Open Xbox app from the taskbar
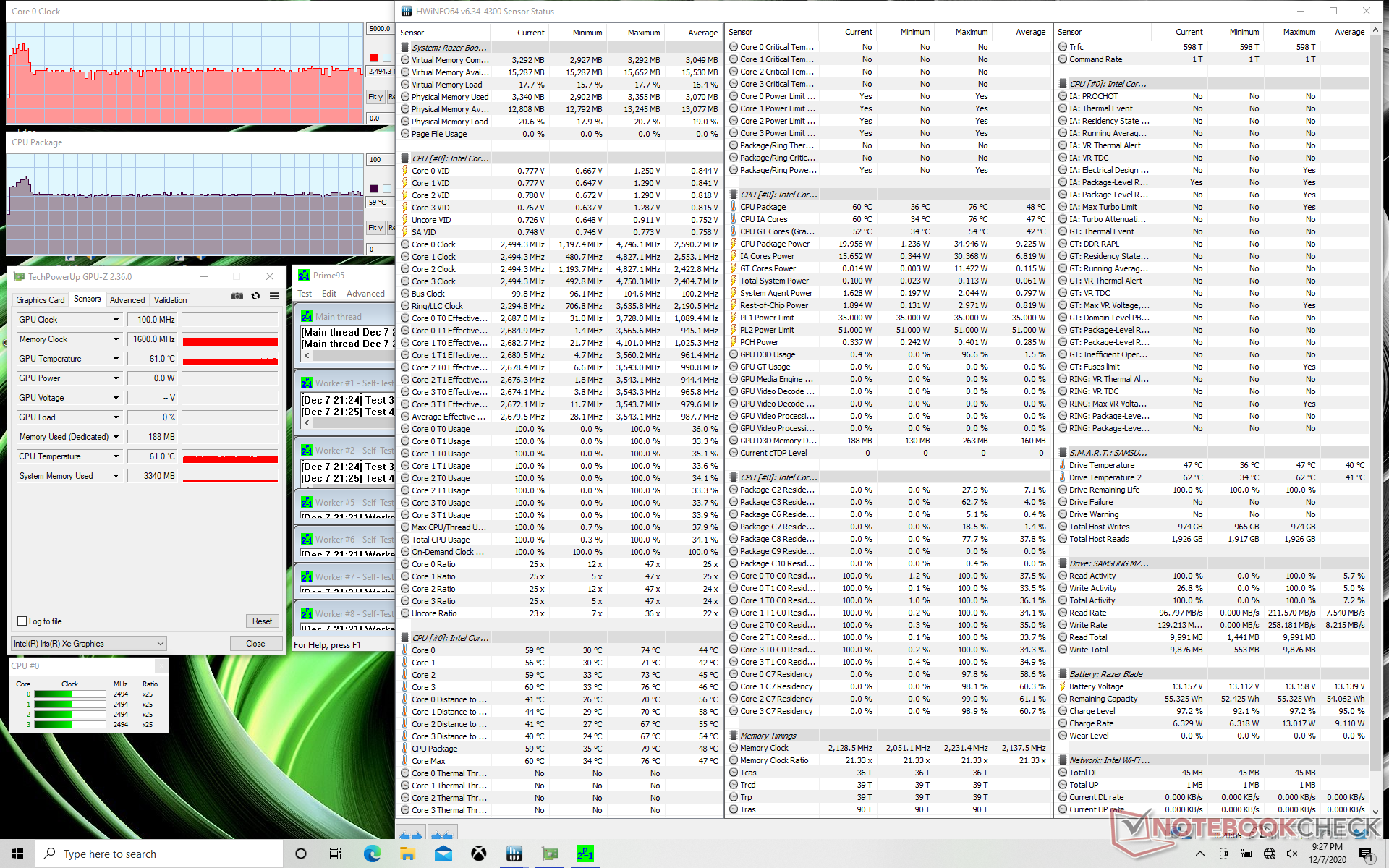This screenshot has height=868, width=1389. [478, 854]
